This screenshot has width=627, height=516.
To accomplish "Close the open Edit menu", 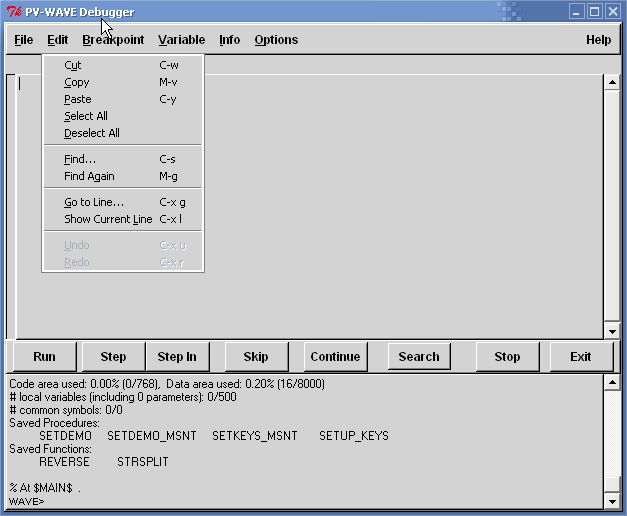I will (x=58, y=40).
